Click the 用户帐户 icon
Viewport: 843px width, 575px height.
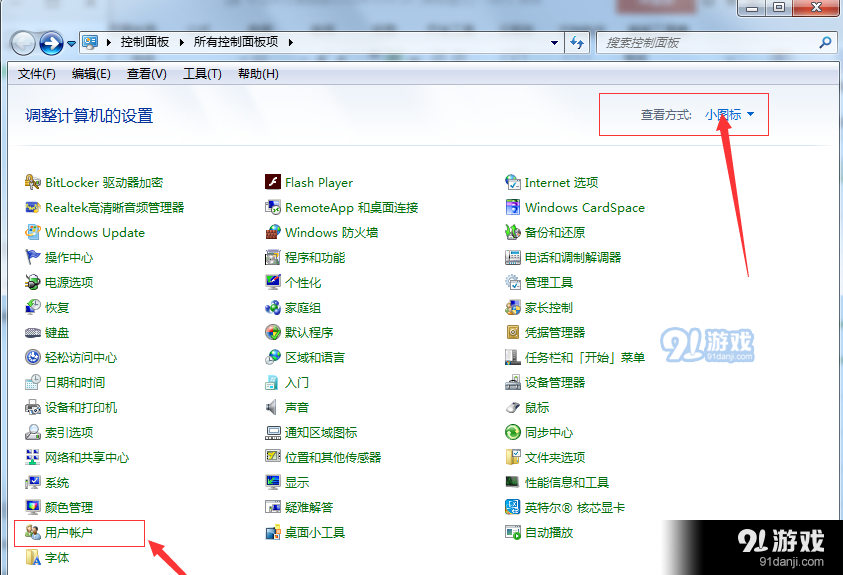pos(33,532)
